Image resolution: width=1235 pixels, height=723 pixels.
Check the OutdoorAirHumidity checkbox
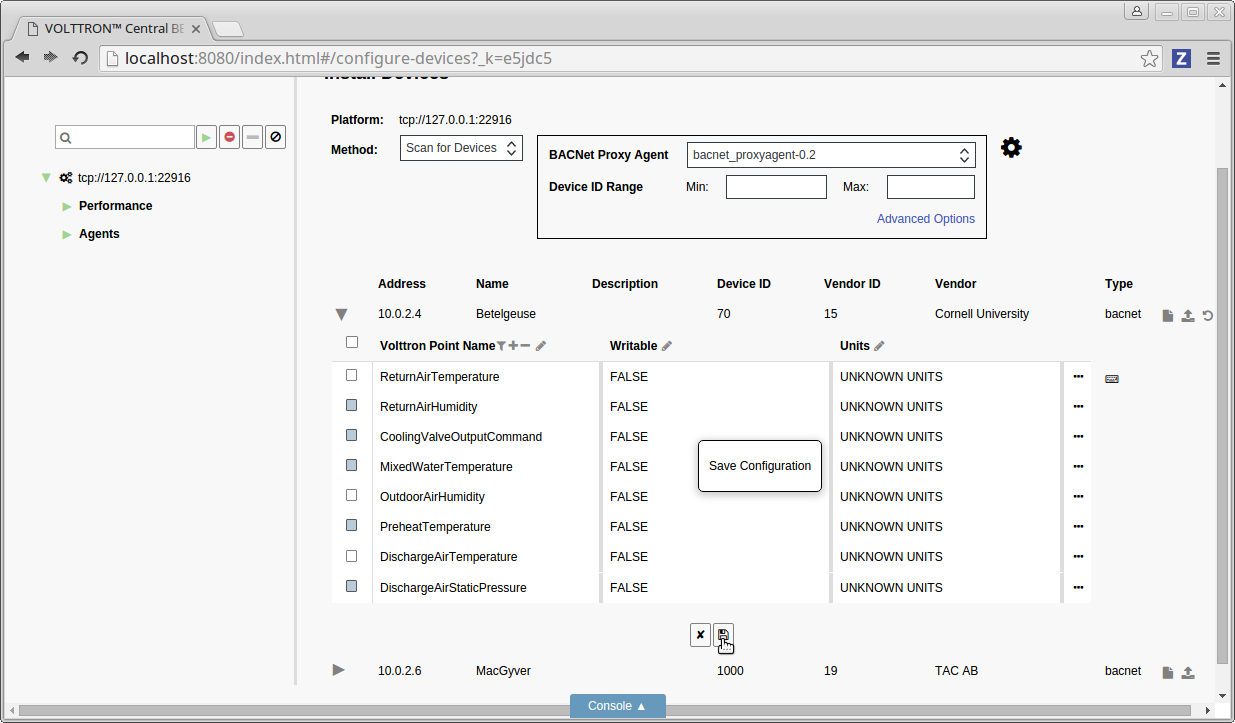point(352,495)
